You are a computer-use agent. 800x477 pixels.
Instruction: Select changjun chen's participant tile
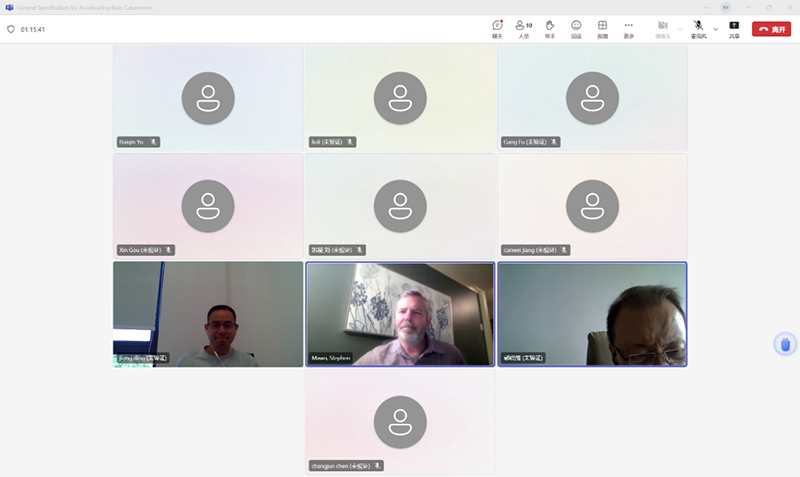pyautogui.click(x=400, y=422)
